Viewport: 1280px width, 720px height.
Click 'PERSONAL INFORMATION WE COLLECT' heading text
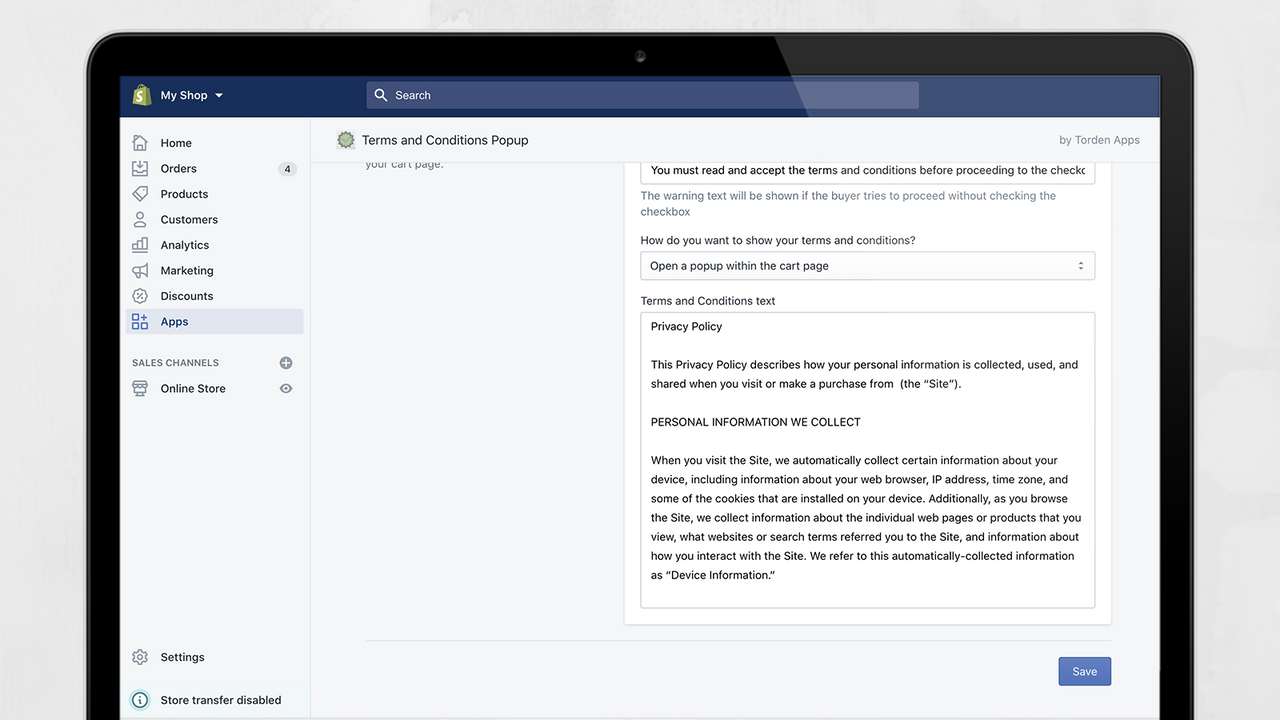coord(756,422)
